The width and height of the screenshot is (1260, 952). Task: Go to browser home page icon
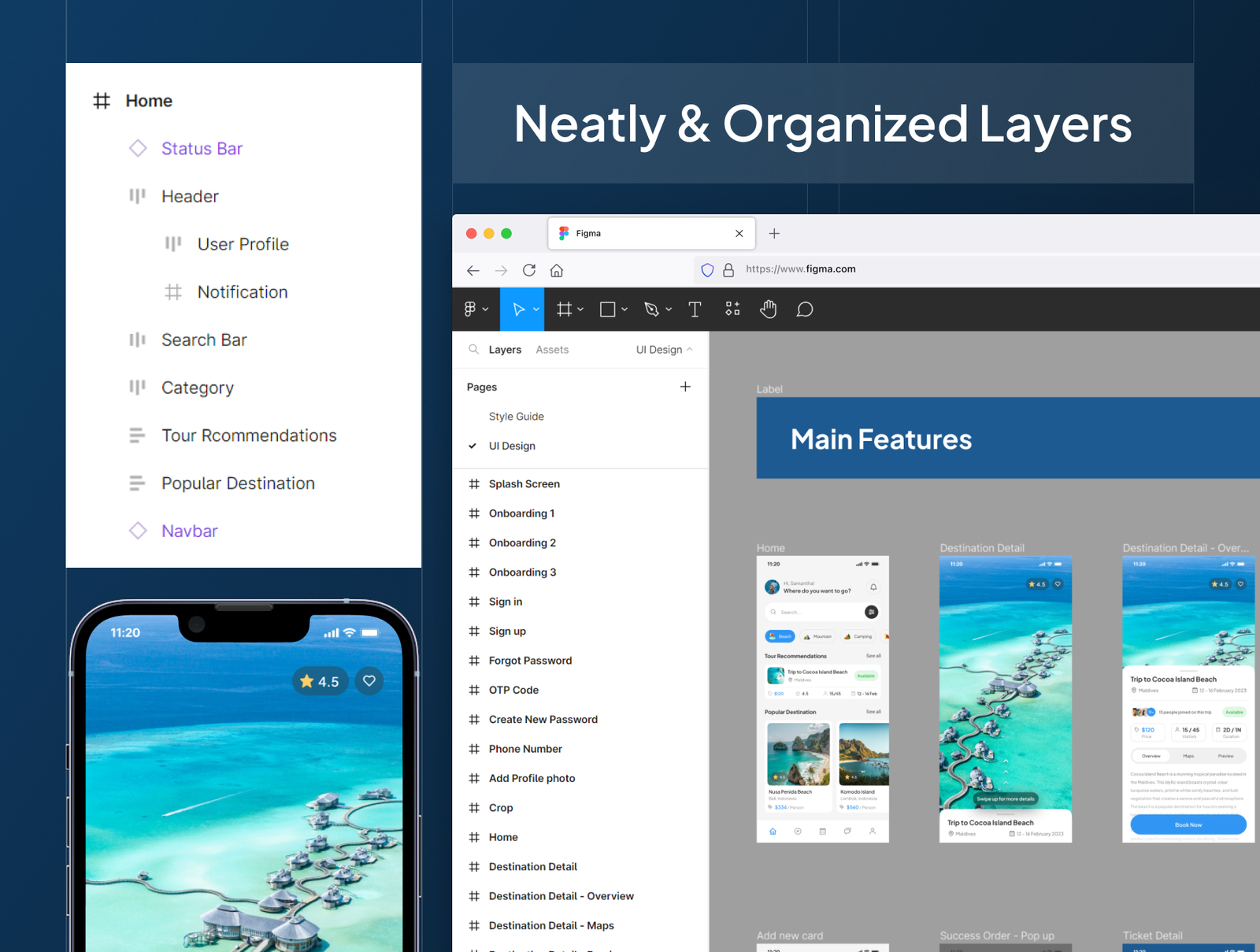click(557, 270)
